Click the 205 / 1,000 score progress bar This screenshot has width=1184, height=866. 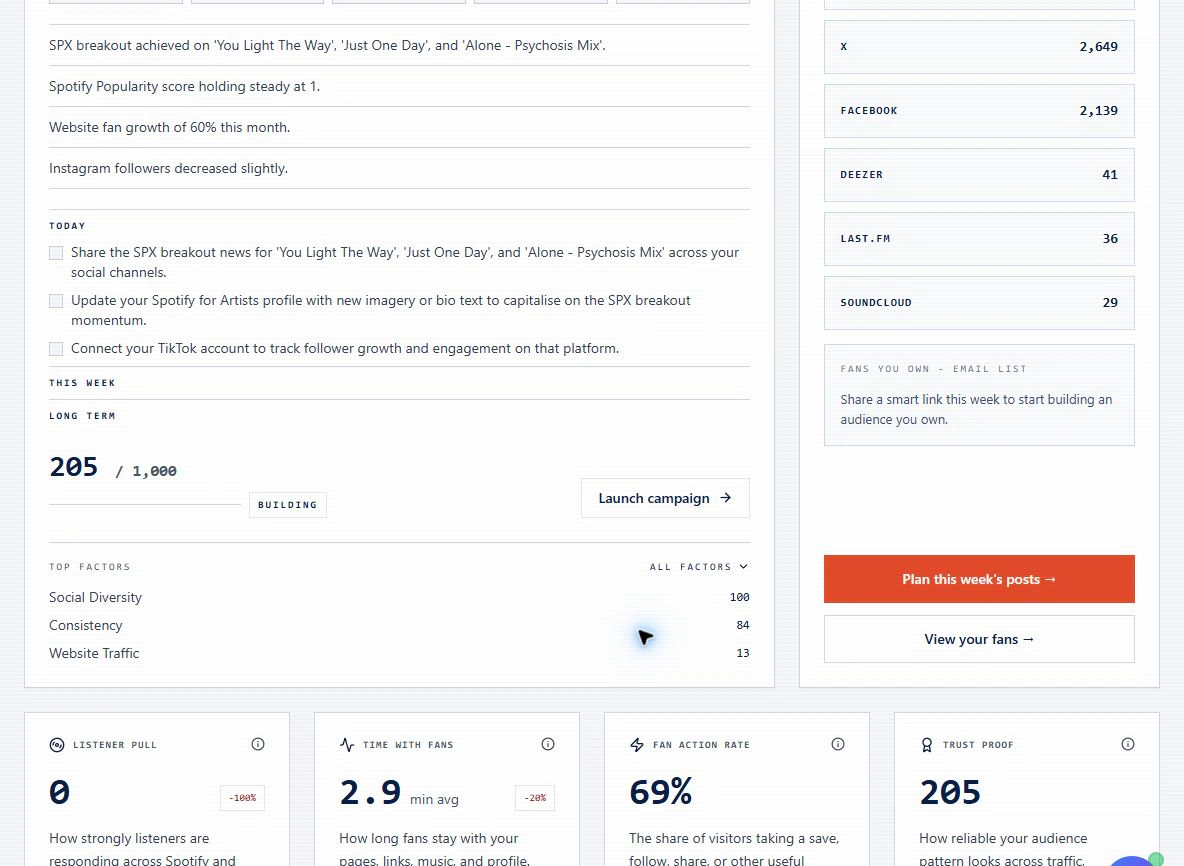tap(145, 504)
